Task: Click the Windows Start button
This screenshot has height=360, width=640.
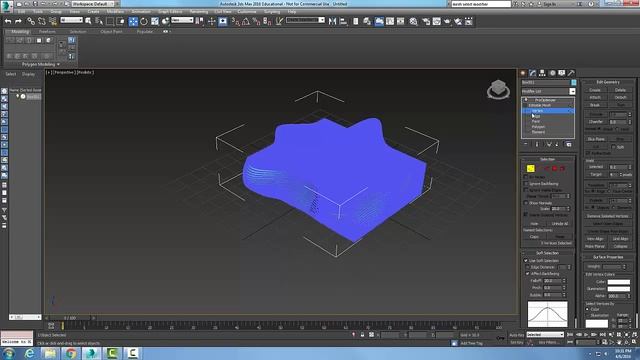Action: 9,353
